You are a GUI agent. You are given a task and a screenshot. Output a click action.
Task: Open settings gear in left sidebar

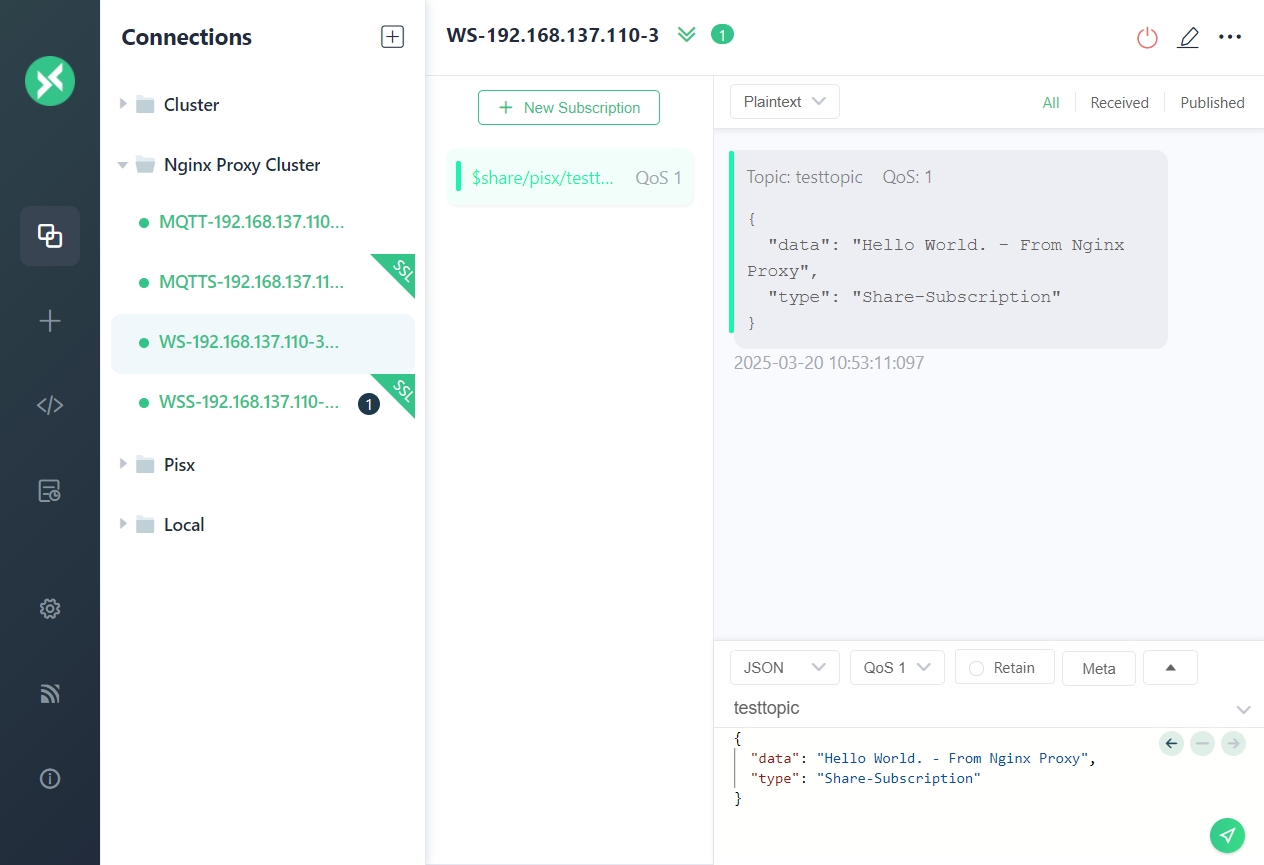(50, 609)
